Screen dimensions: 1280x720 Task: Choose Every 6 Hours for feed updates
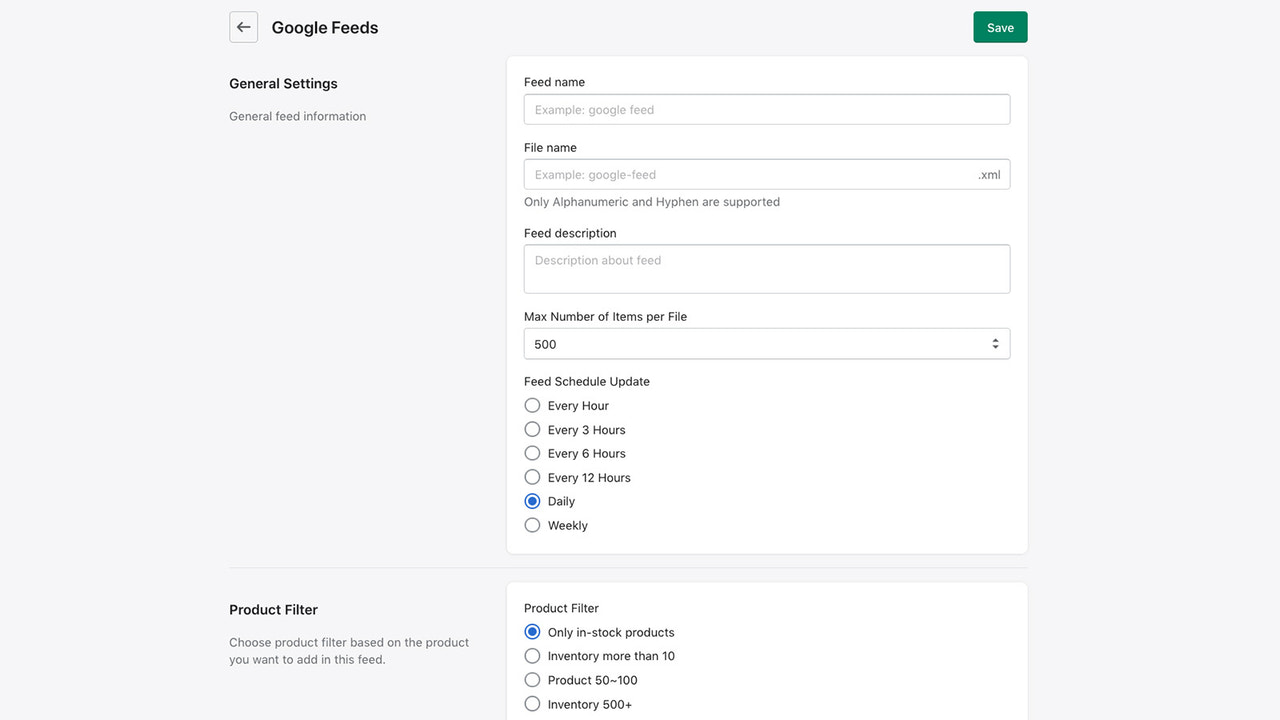click(x=532, y=453)
